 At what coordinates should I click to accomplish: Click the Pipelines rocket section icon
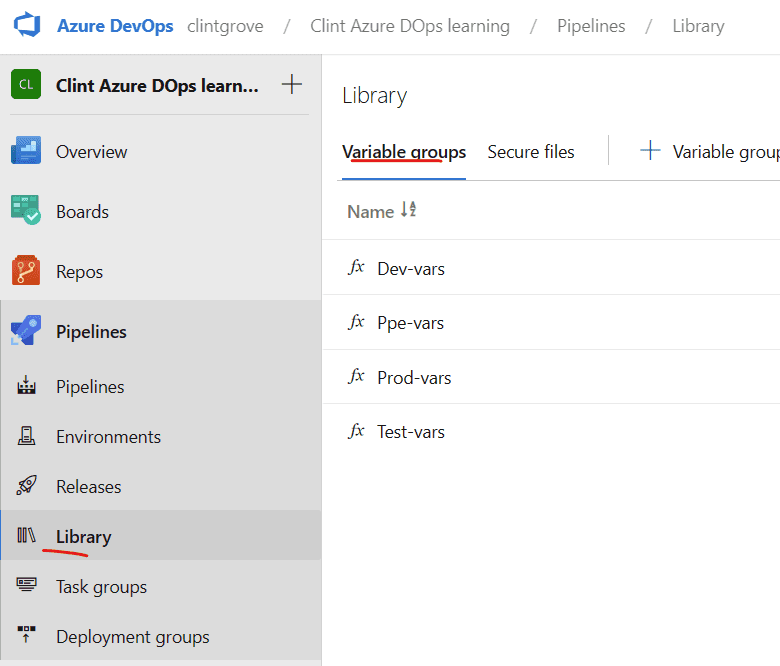(26, 331)
